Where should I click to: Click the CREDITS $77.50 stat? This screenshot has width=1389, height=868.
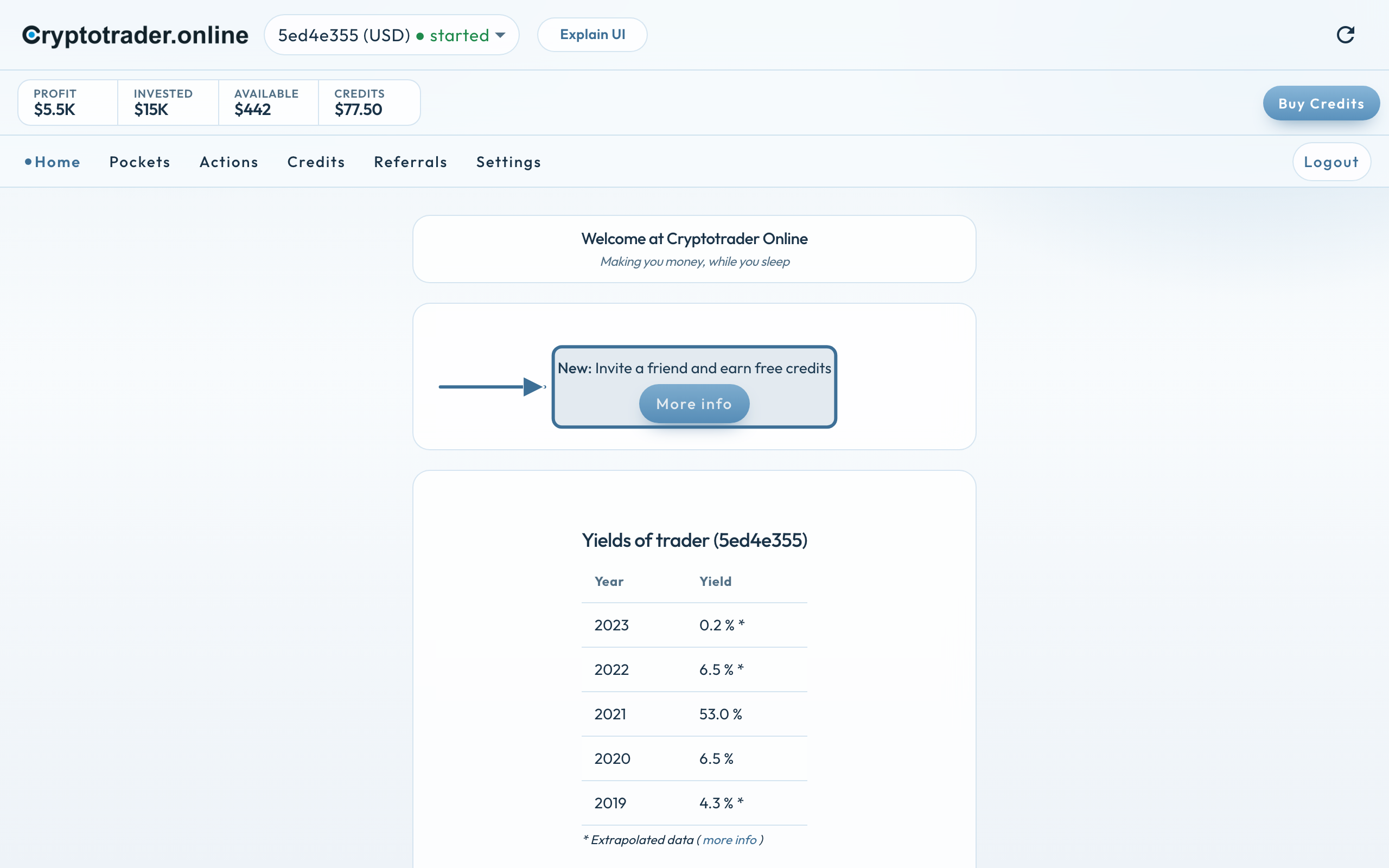tap(369, 102)
